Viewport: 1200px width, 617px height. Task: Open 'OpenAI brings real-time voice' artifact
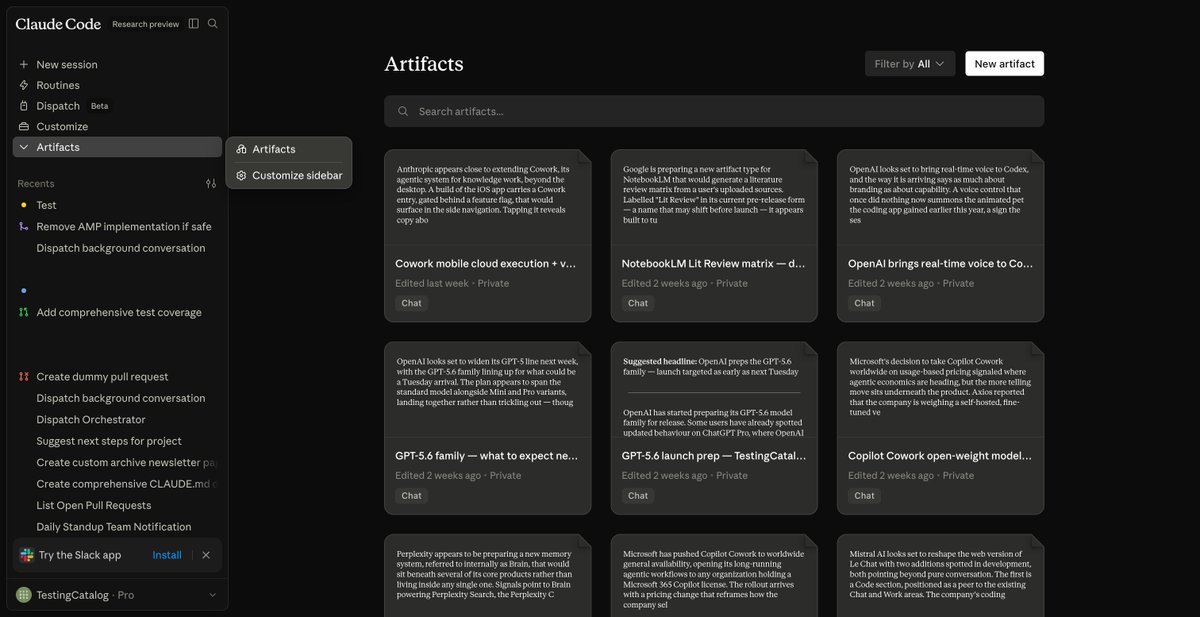pyautogui.click(x=940, y=235)
